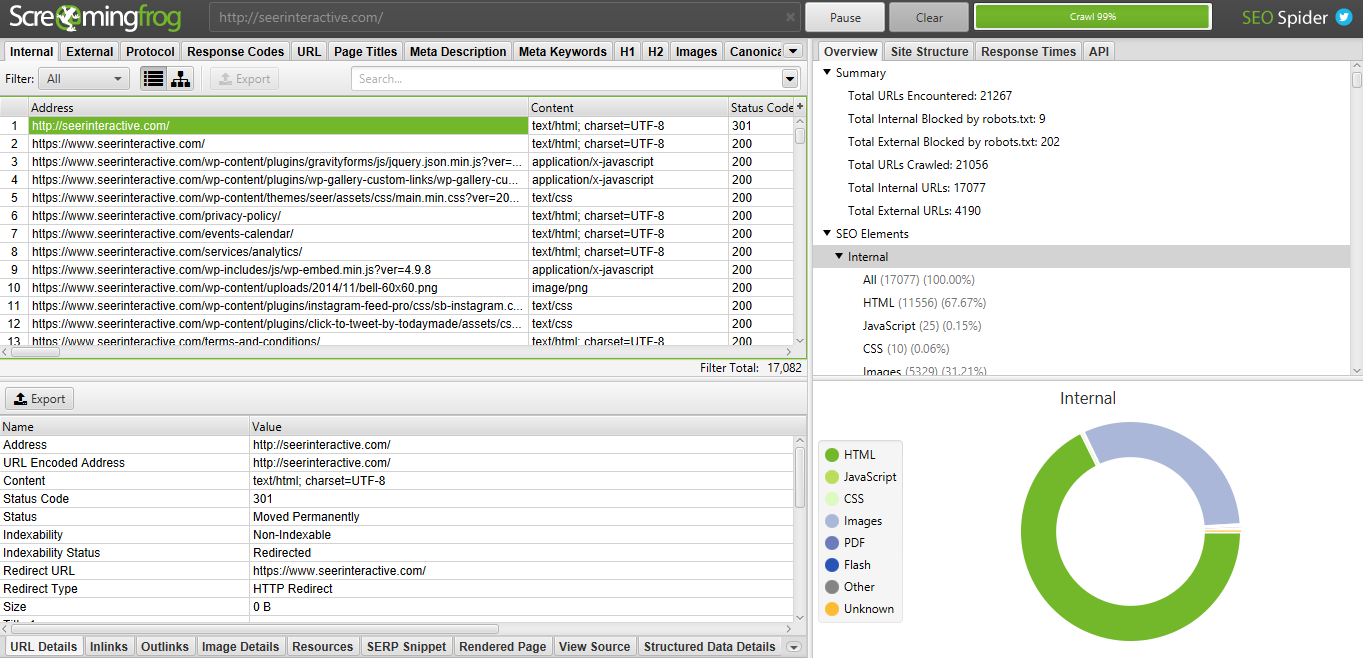1363x658 pixels.
Task: Collapse the SEO Elements section
Action: [x=827, y=234]
